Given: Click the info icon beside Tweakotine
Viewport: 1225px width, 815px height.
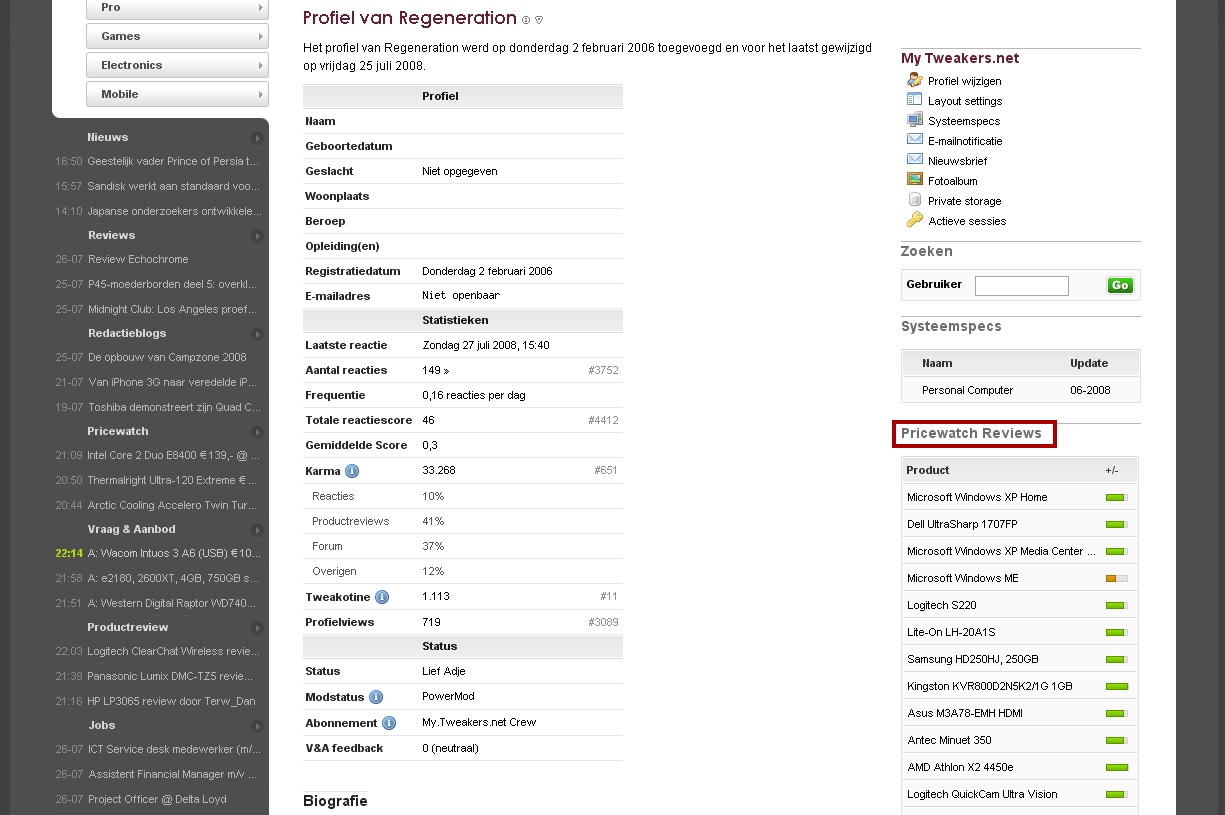Looking at the screenshot, I should (381, 597).
